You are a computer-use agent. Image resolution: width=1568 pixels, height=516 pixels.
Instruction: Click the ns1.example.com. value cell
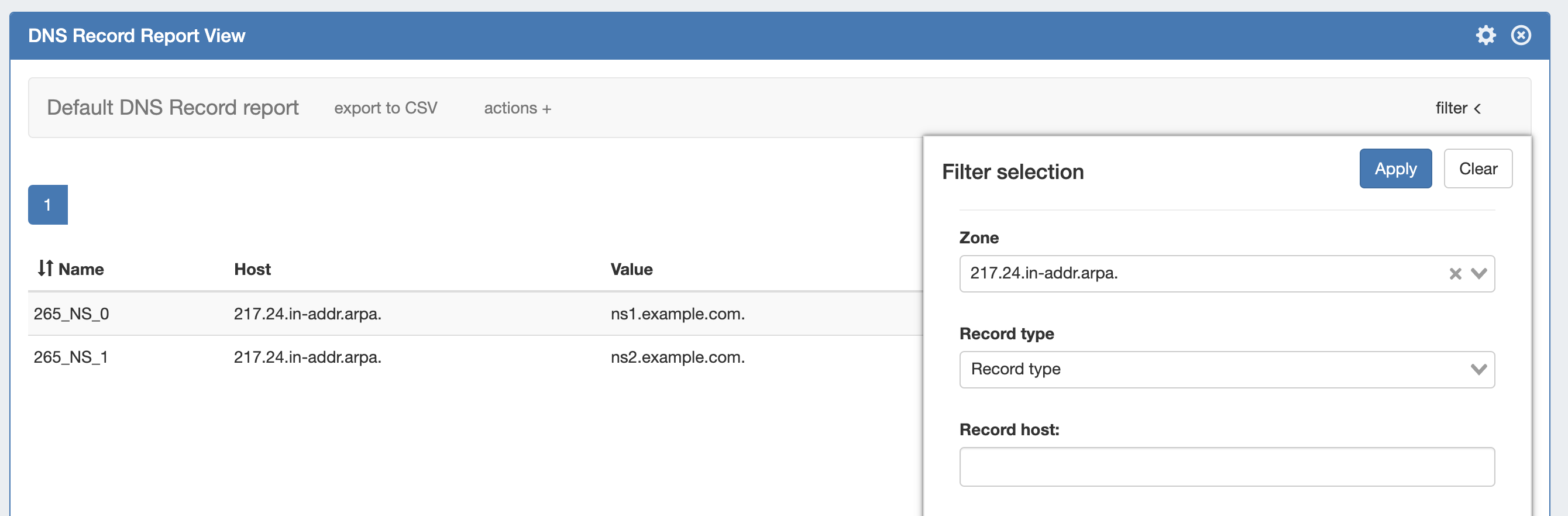[x=678, y=314]
